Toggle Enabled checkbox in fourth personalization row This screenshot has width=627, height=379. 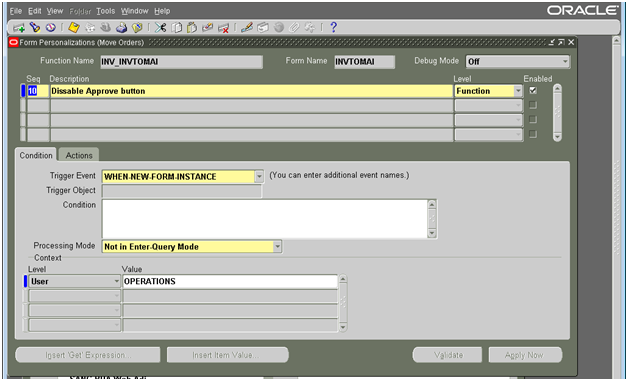coord(533,134)
